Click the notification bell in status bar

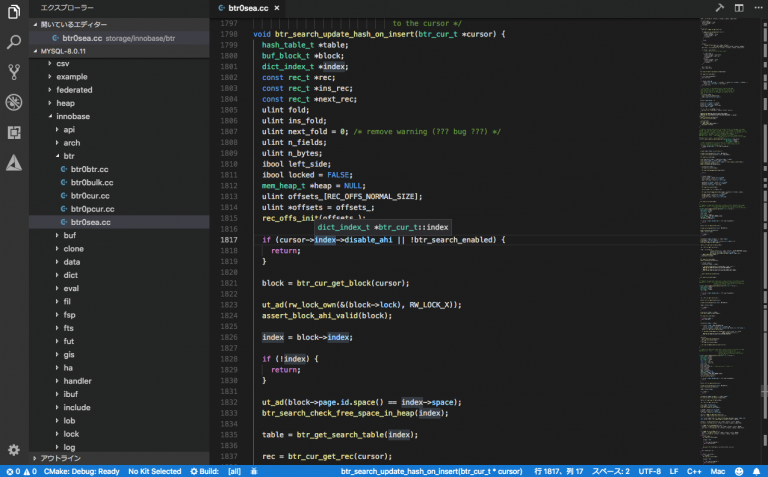pos(757,471)
